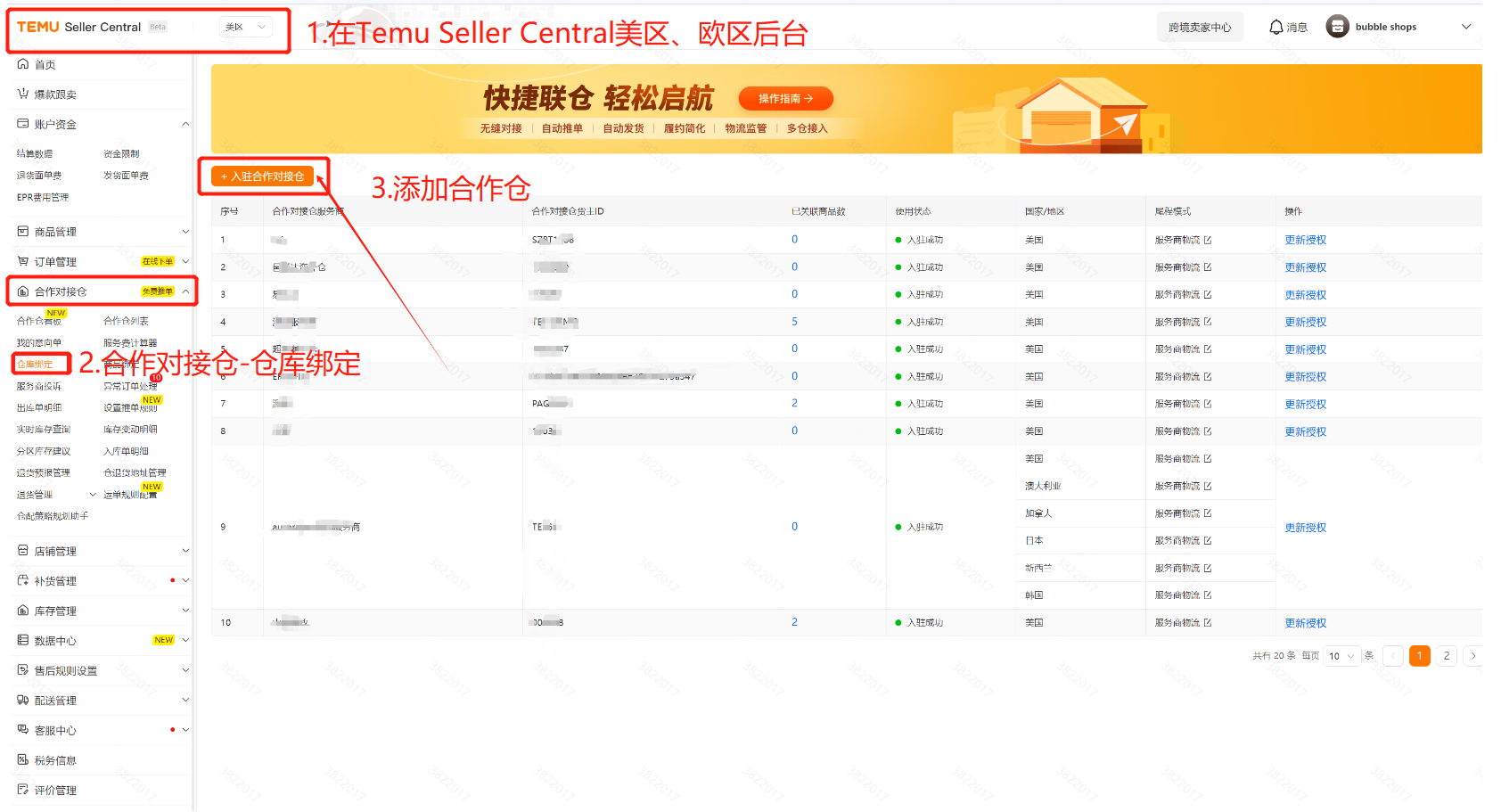This screenshot has width=1501, height=812.
Task: Click 更新授权 link in row 1
Action: point(1305,240)
